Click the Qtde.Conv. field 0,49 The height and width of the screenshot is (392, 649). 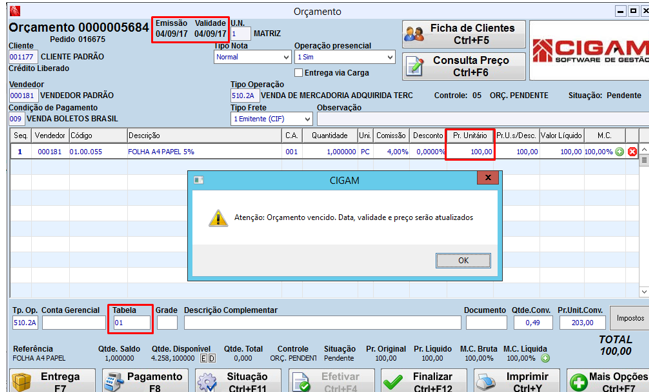tap(533, 322)
